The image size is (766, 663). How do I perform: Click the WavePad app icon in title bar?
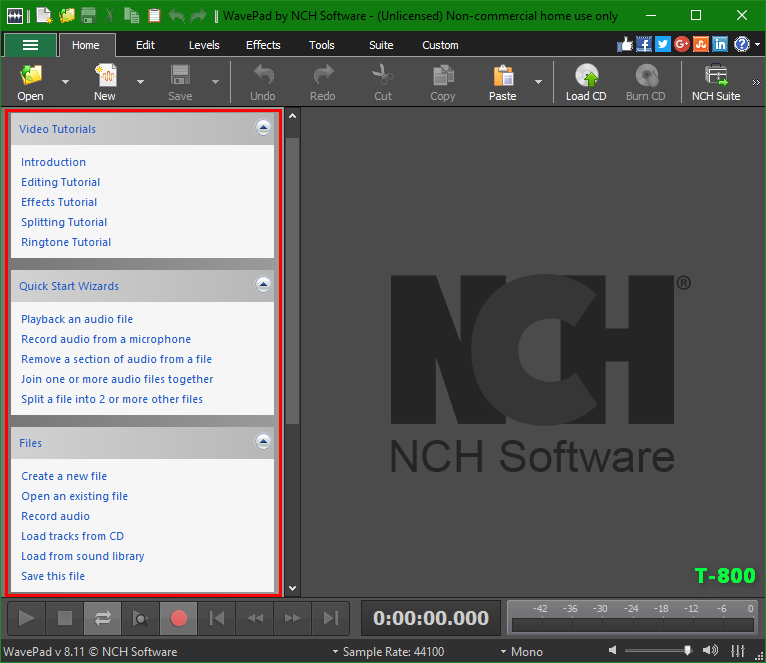[x=15, y=16]
